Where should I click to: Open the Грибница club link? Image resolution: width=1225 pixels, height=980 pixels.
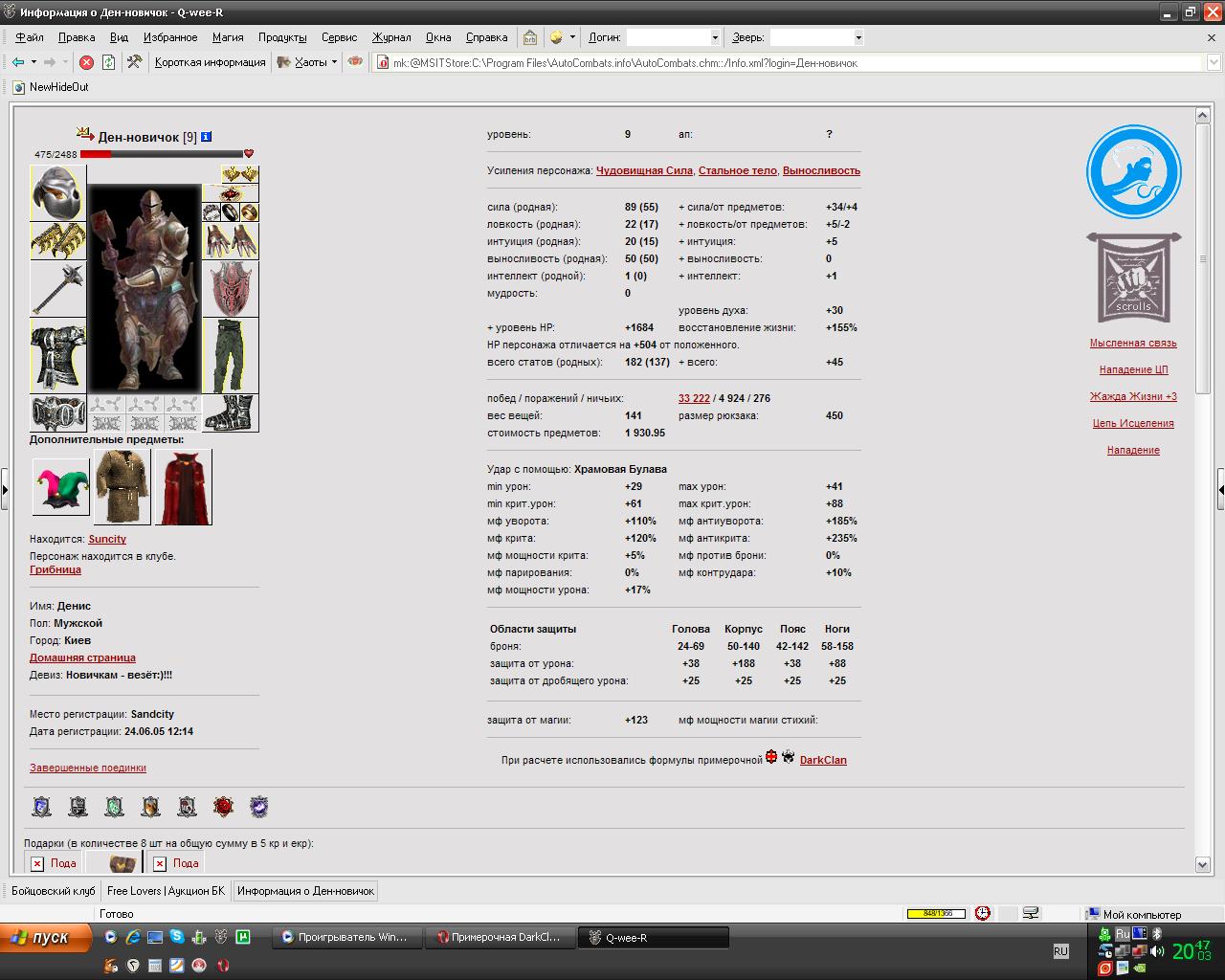coord(56,569)
